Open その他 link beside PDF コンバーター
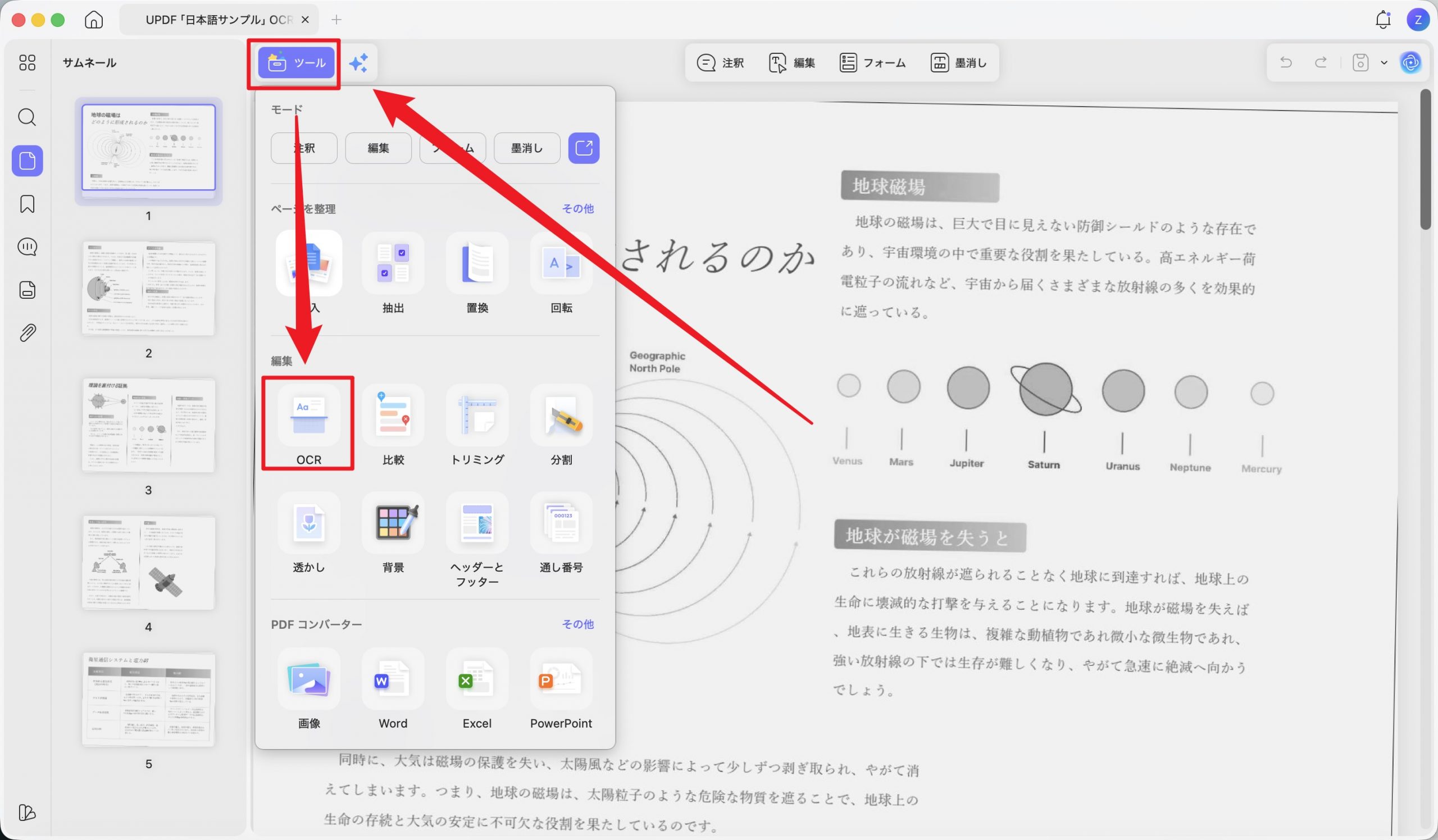 [x=577, y=624]
